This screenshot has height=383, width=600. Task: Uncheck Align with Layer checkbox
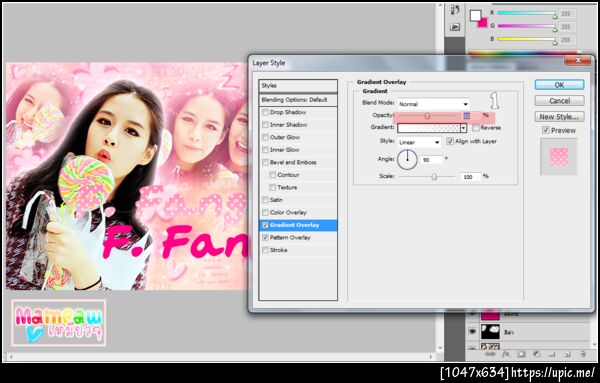tap(450, 141)
